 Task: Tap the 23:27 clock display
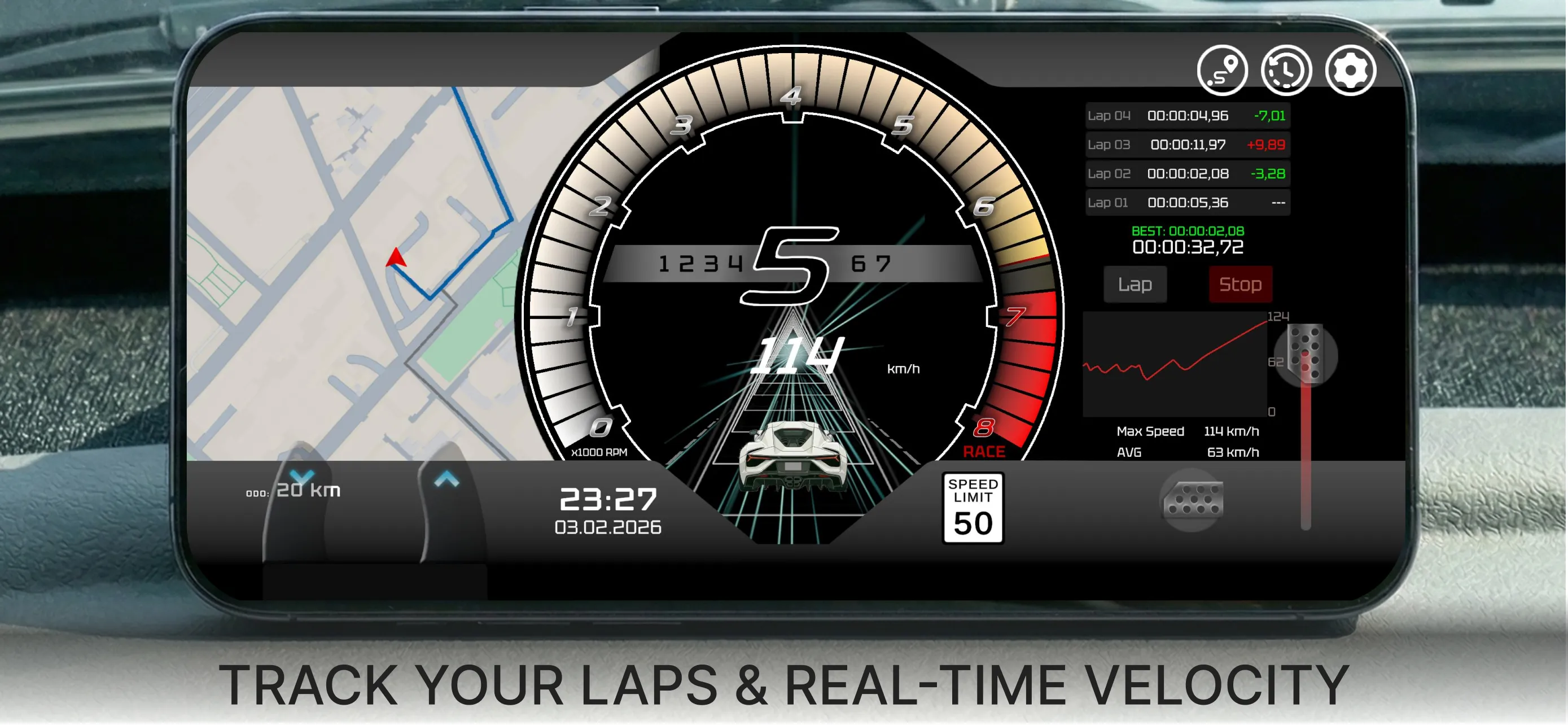point(607,499)
